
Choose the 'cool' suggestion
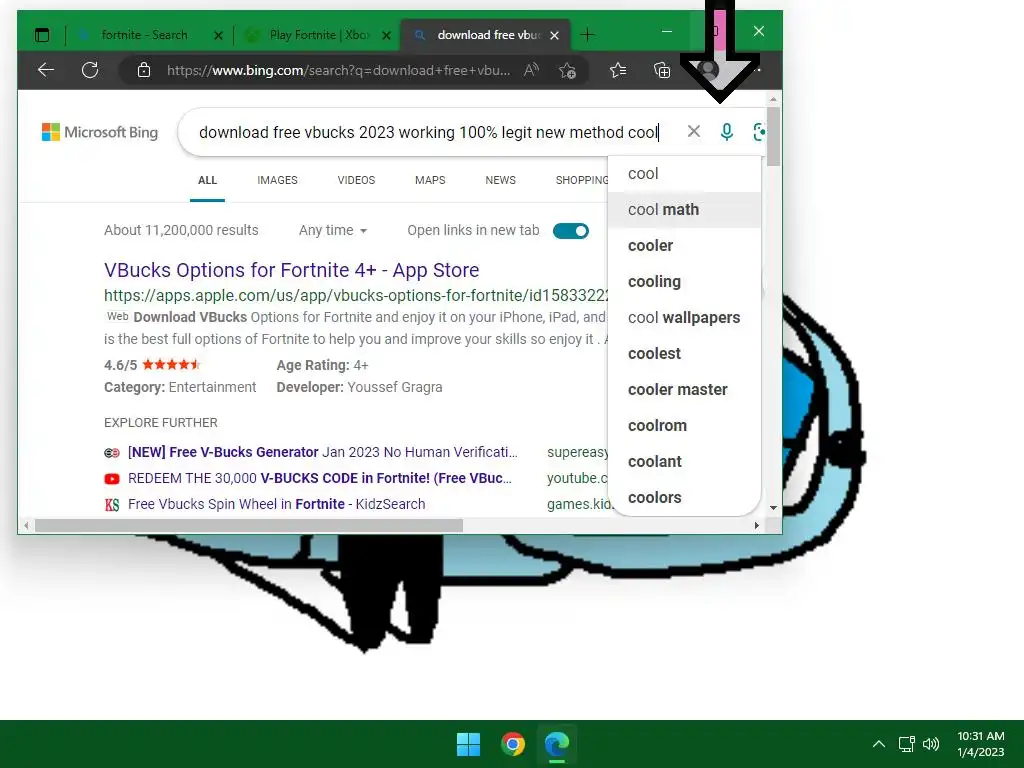point(684,174)
